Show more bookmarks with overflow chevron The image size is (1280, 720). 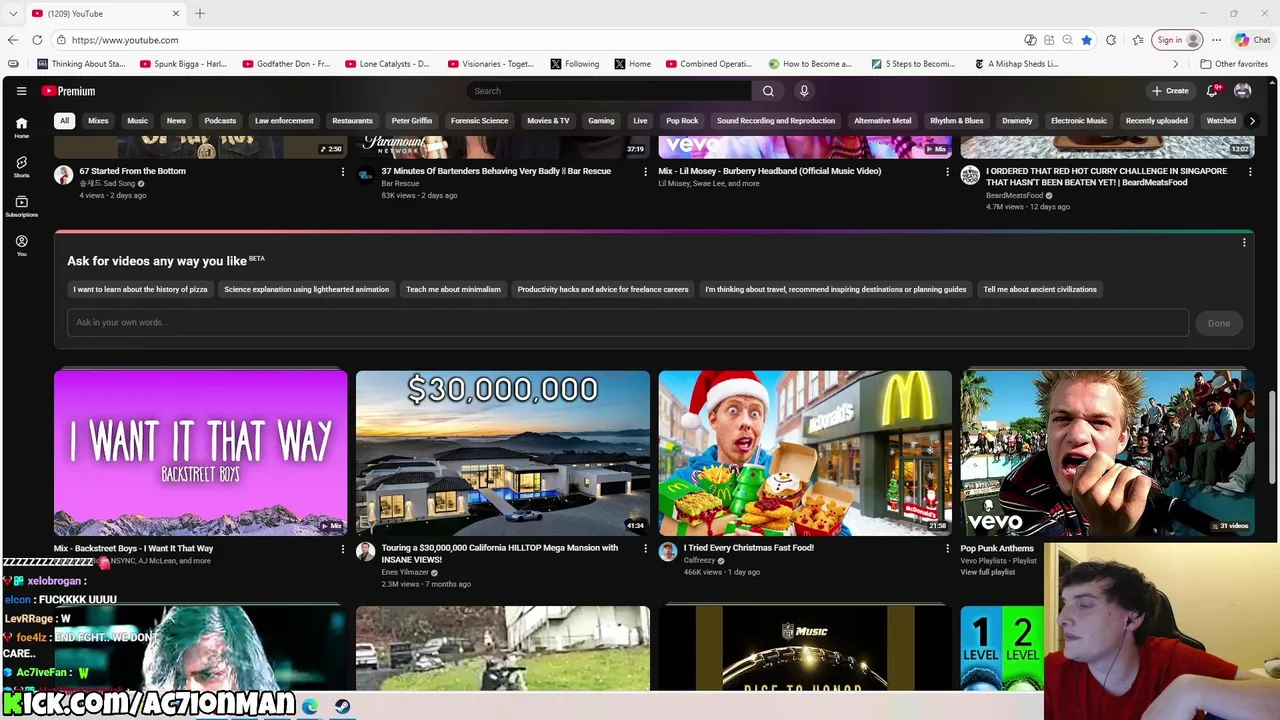click(1176, 64)
